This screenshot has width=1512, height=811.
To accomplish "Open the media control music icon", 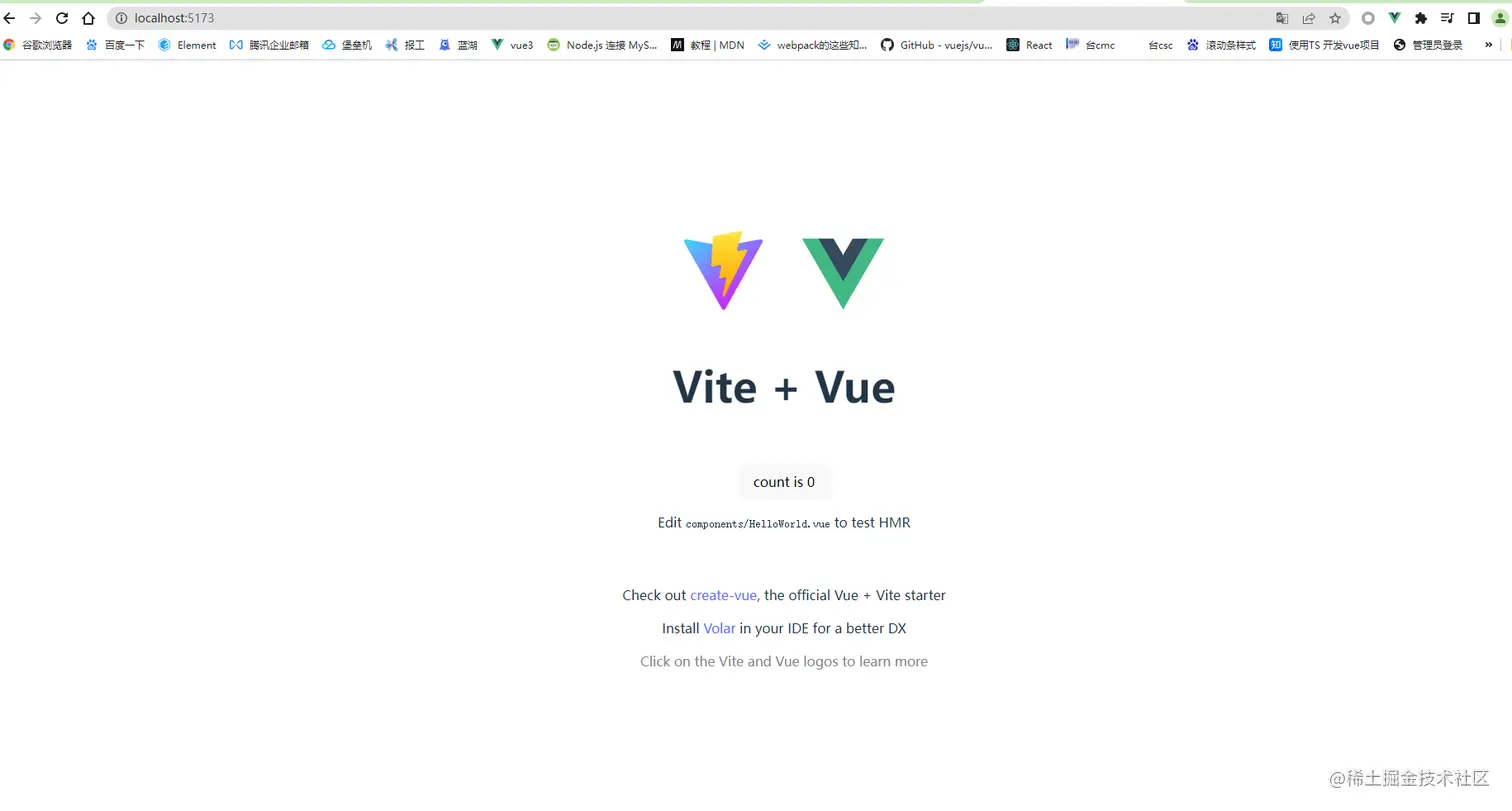I will (x=1447, y=18).
